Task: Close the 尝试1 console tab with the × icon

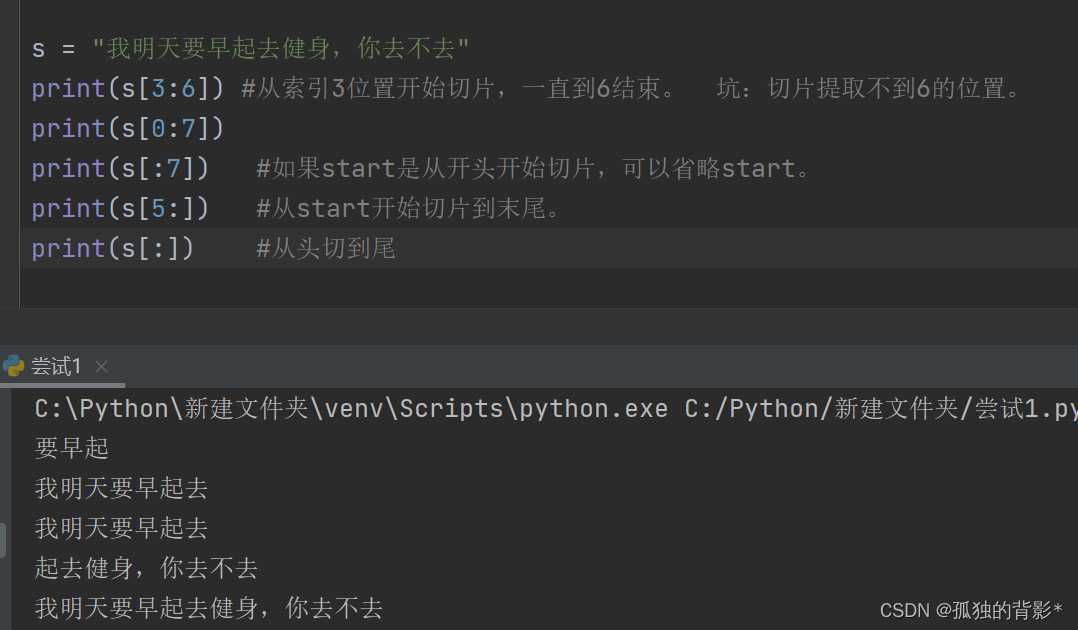Action: click(100, 367)
